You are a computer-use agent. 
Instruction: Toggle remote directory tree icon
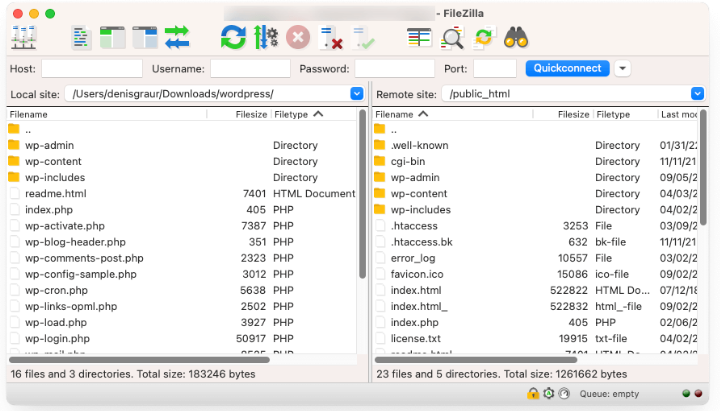click(x=145, y=37)
